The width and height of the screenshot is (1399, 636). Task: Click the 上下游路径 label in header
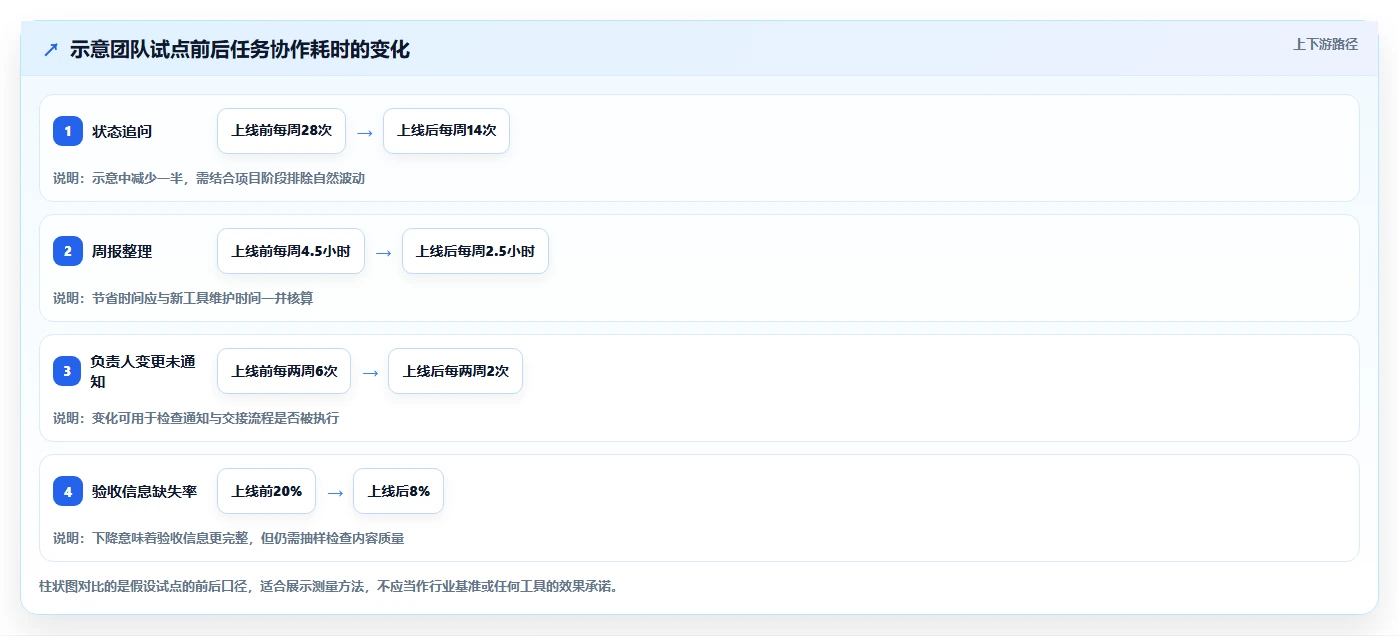(1325, 44)
